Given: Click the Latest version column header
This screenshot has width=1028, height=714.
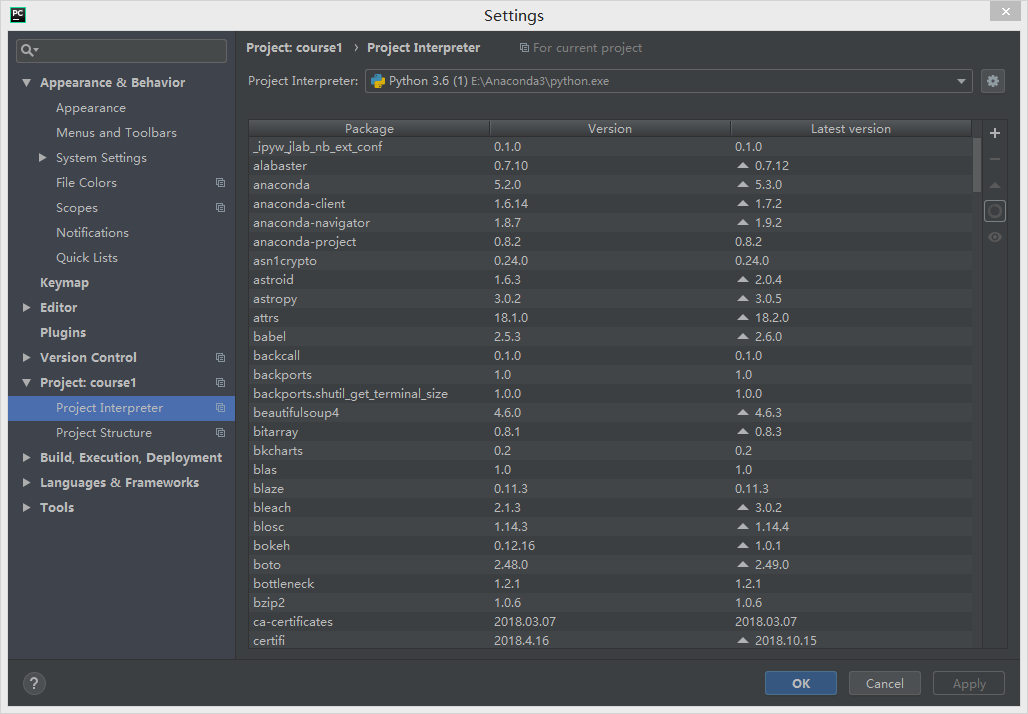Looking at the screenshot, I should click(850, 129).
